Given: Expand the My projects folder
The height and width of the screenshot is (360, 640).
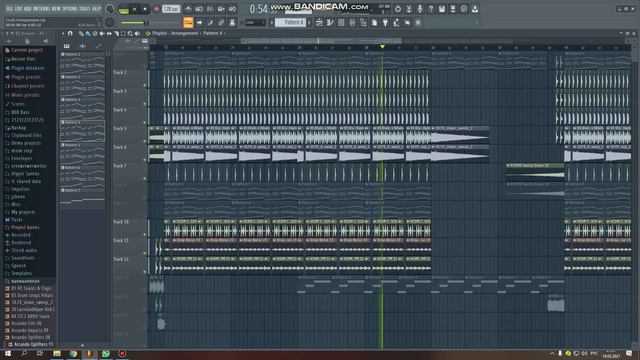Looking at the screenshot, I should [23, 212].
